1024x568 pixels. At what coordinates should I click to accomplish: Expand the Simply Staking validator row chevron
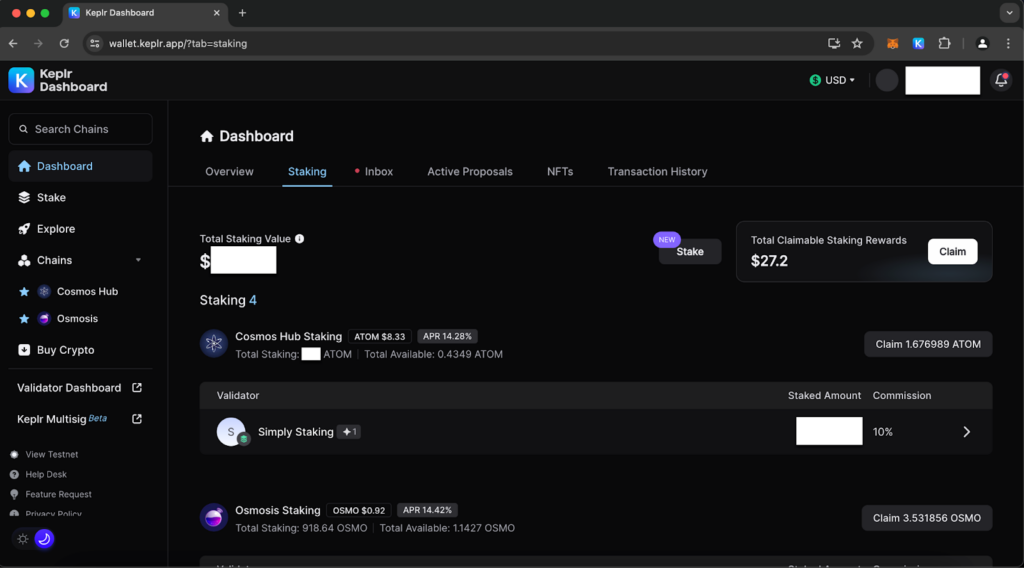click(966, 432)
